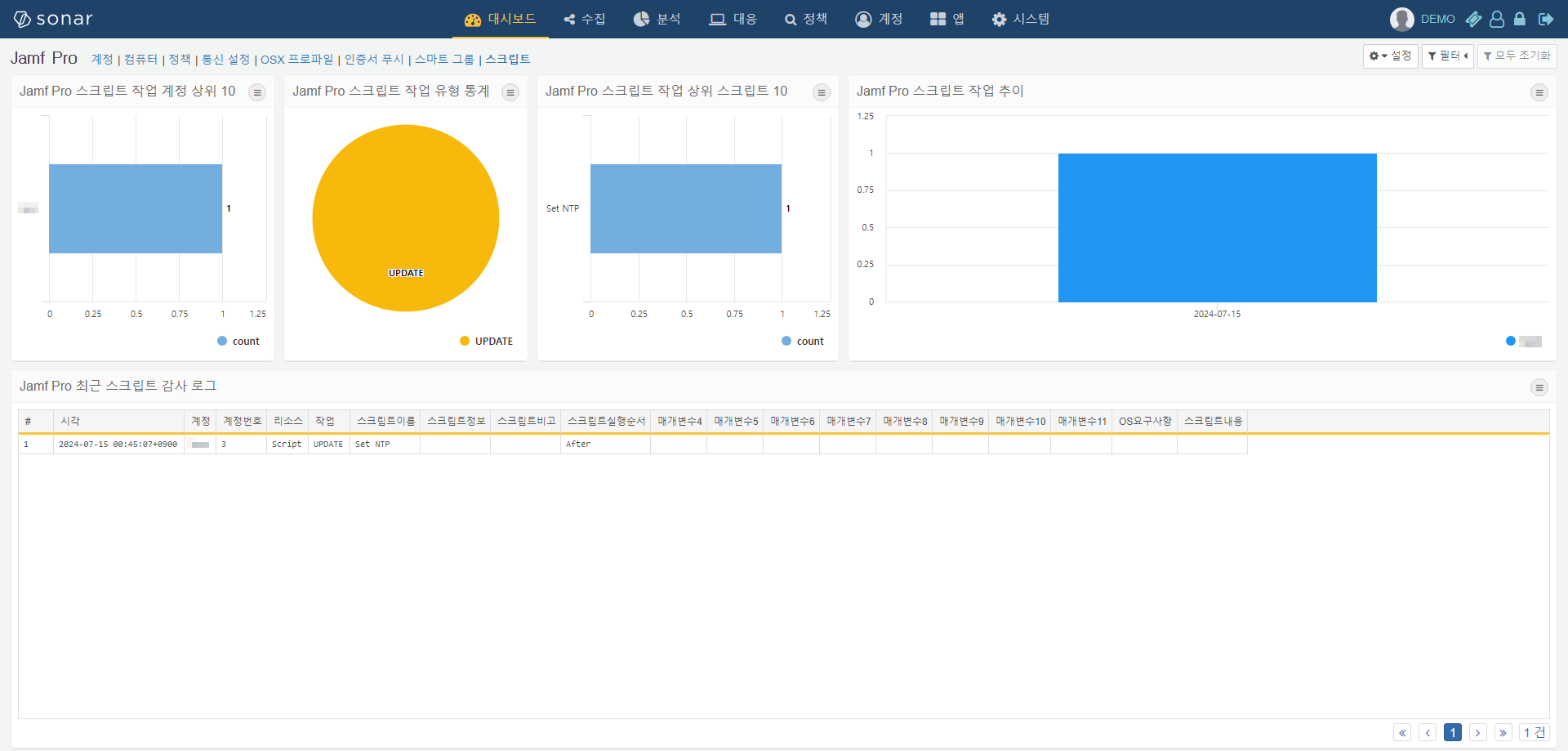Open the 계정 Jamf Pro sub-link
1568x751 pixels.
coord(102,60)
